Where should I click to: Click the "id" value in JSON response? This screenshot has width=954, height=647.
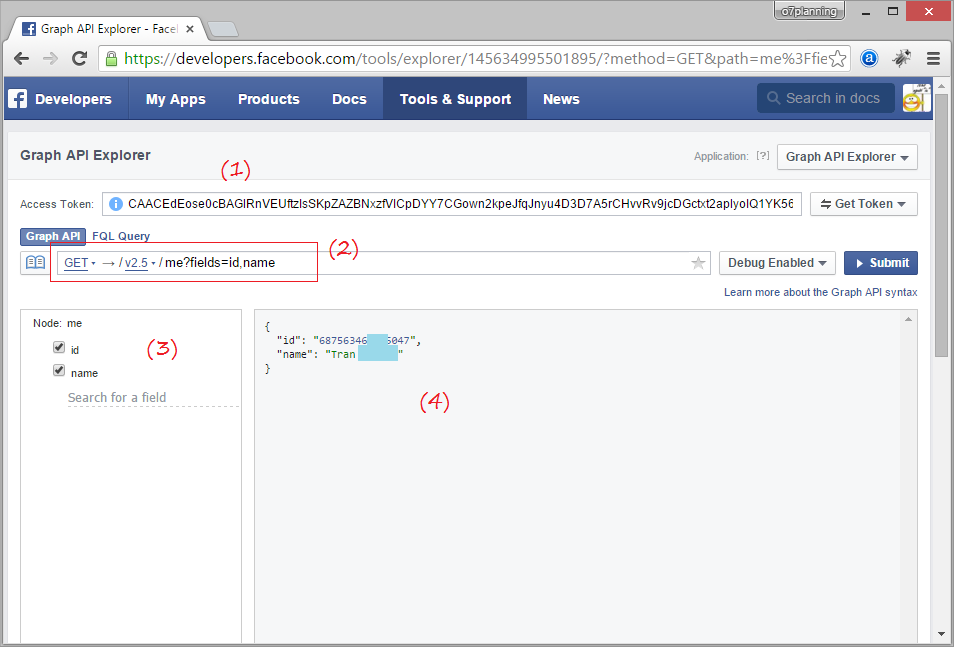point(364,341)
